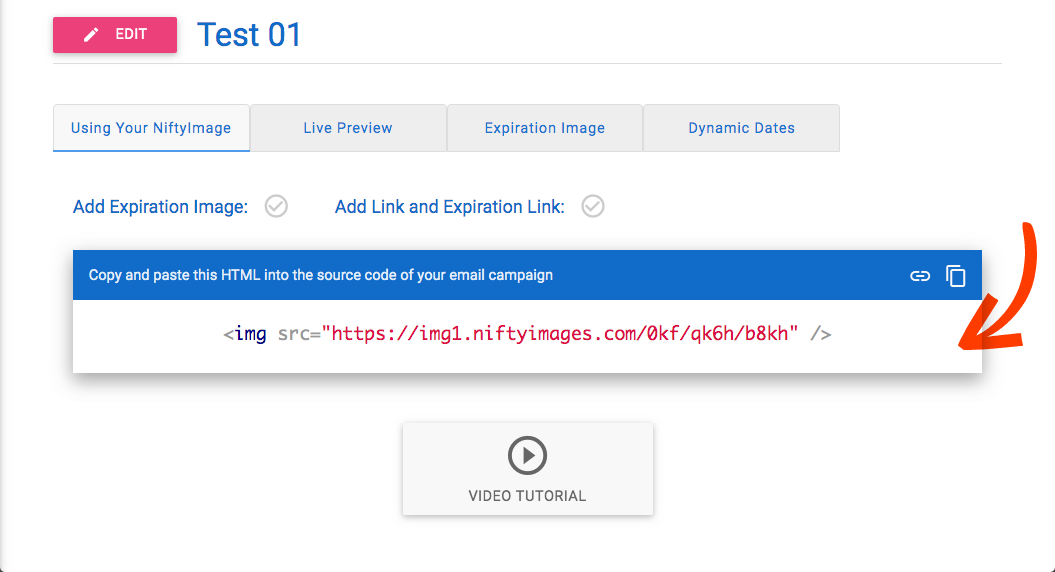Go to the Dynamic Dates tab
The width and height of the screenshot is (1055, 572).
[741, 128]
